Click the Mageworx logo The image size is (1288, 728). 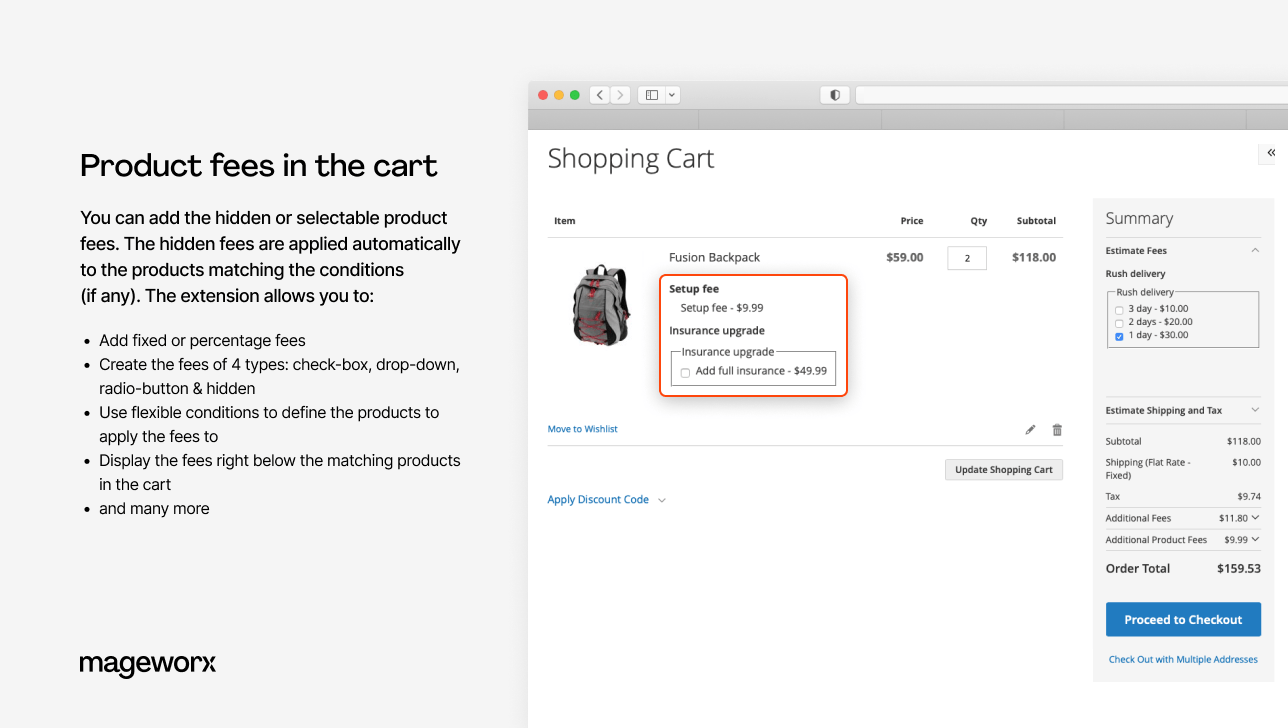pyautogui.click(x=147, y=664)
